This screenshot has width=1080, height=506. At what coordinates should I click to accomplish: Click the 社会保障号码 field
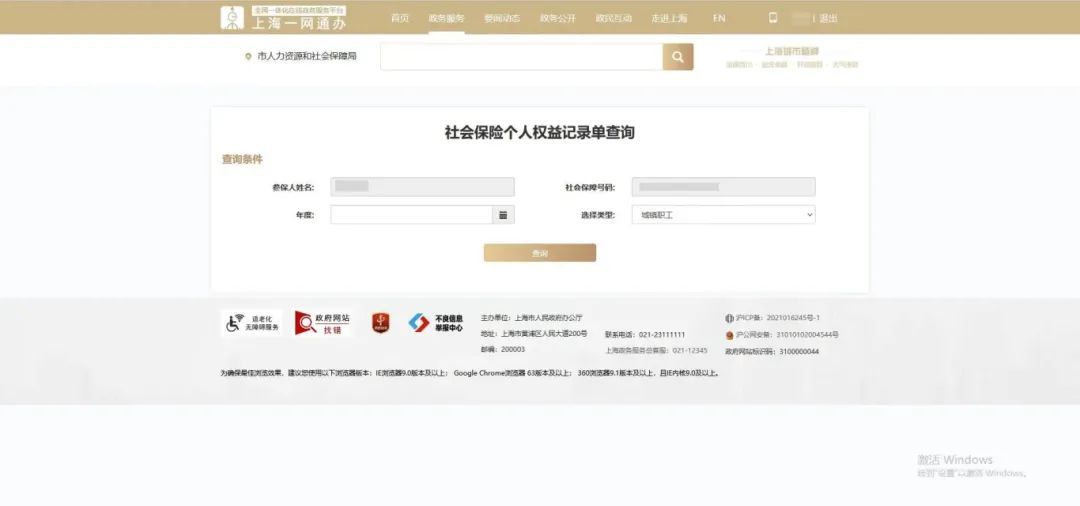723,187
